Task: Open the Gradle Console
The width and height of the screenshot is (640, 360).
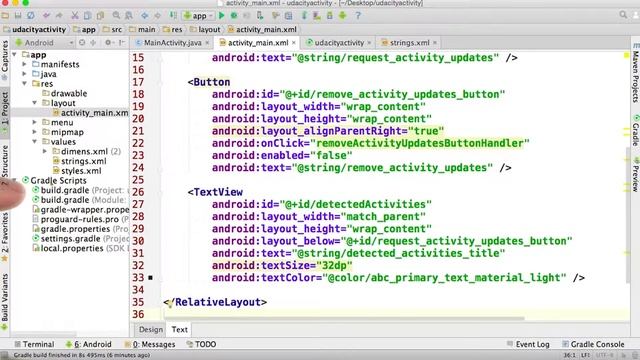Action: coord(593,344)
